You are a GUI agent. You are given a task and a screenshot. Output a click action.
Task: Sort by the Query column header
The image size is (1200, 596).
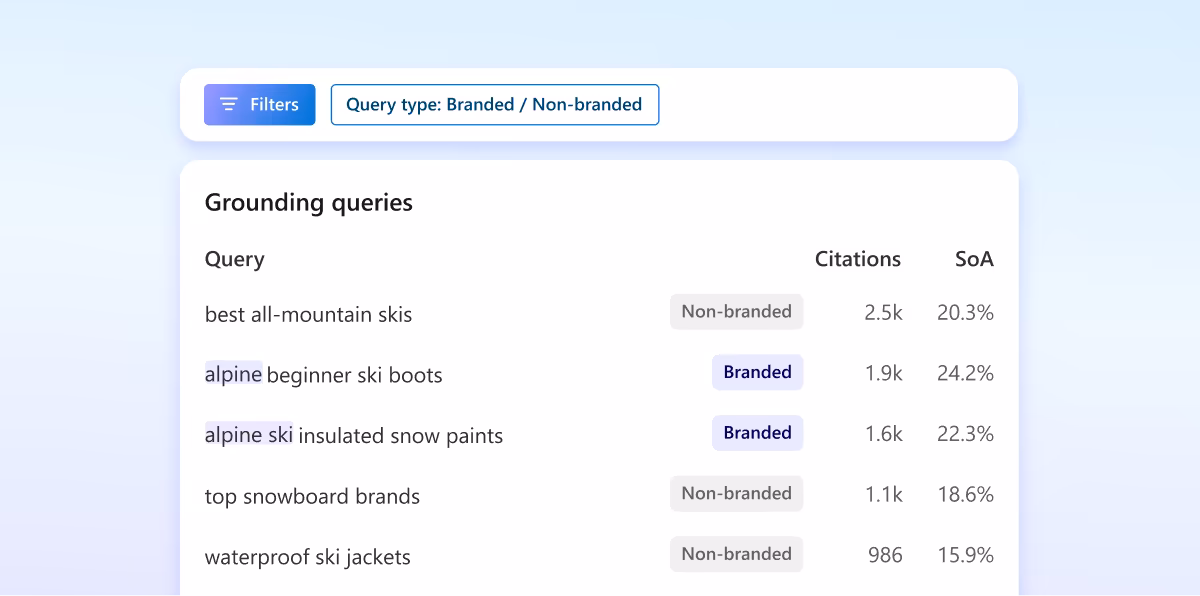(x=235, y=260)
